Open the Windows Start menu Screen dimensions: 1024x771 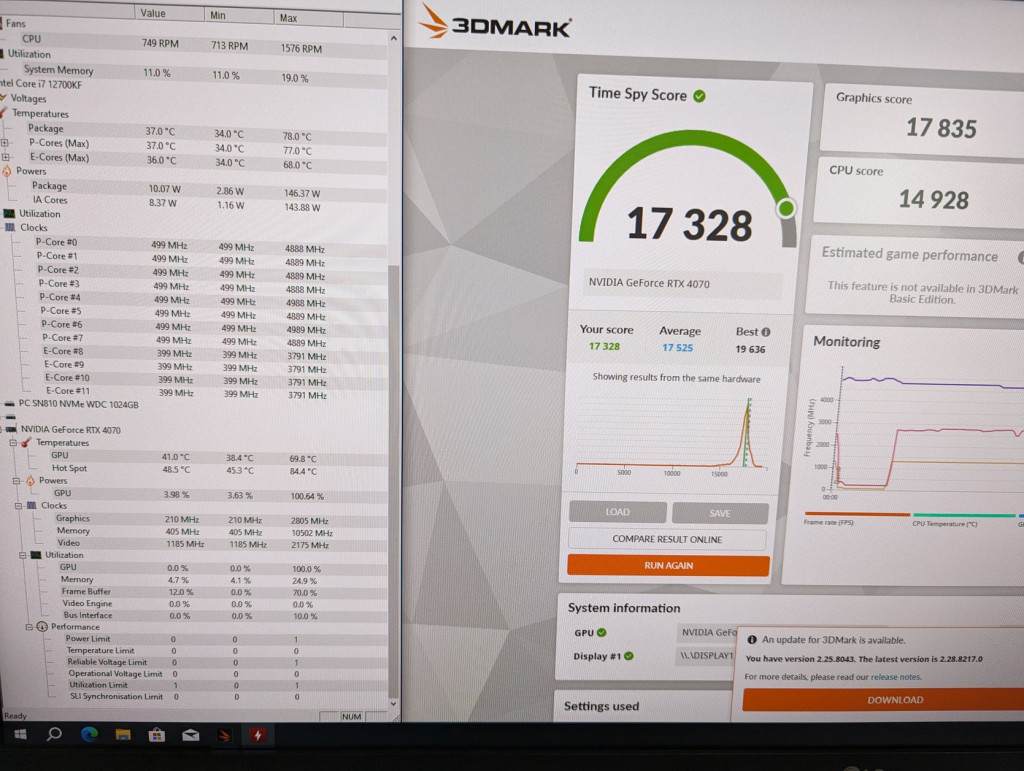(x=20, y=734)
